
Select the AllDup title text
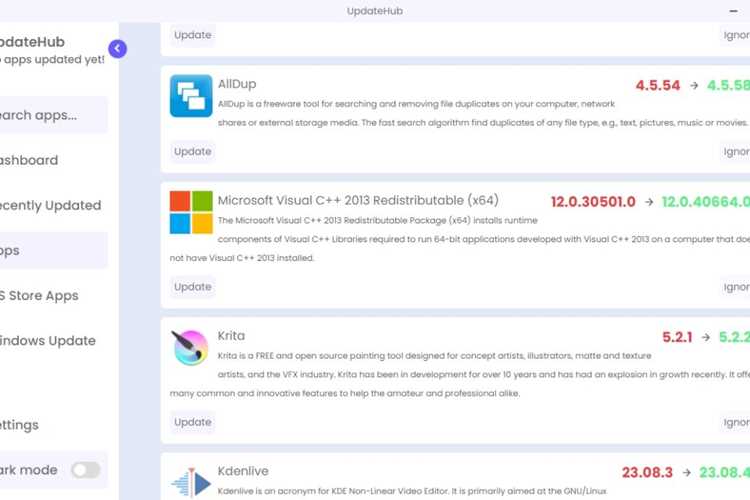[x=237, y=84]
